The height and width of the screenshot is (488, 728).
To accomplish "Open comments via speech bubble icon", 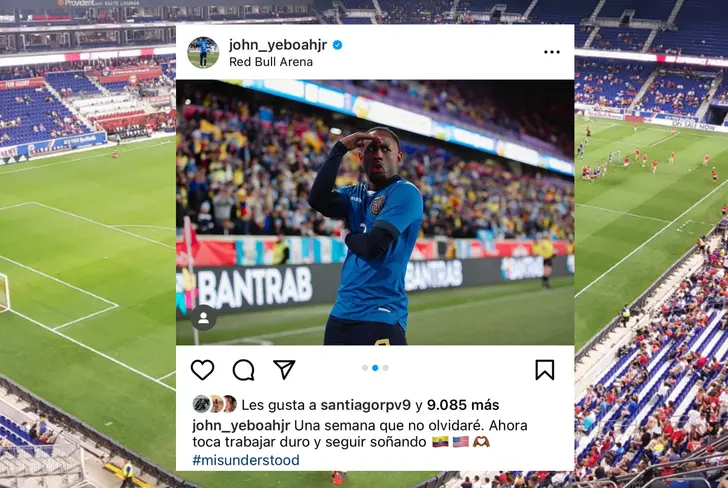I will pos(243,370).
